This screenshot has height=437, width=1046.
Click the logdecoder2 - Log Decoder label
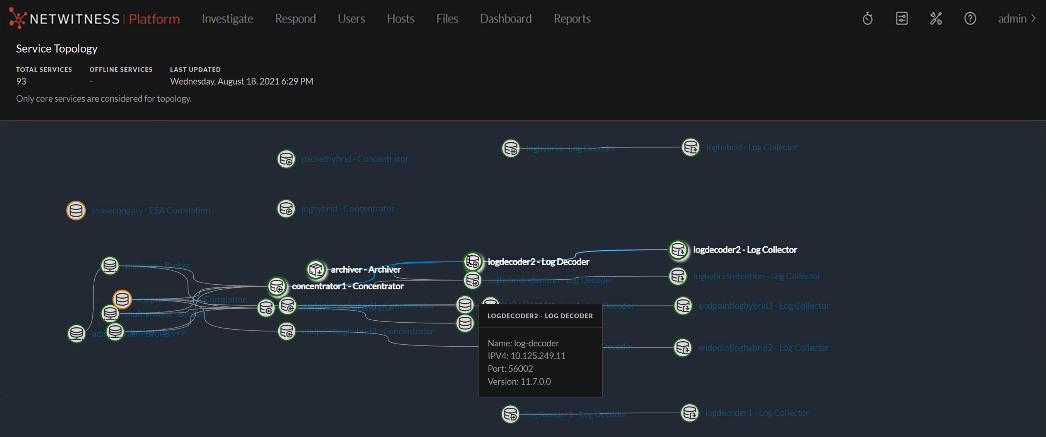pyautogui.click(x=538, y=262)
